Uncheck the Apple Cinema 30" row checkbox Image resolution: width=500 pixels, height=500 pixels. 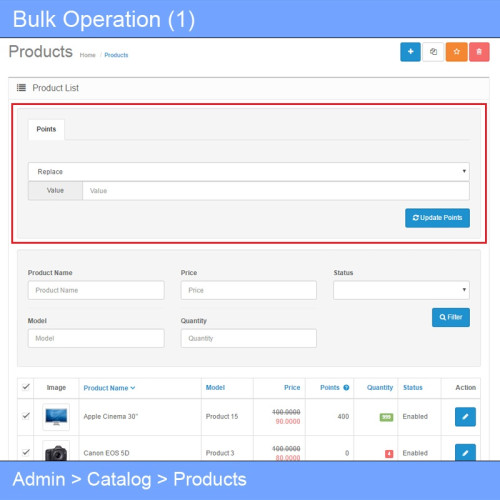pos(26,416)
